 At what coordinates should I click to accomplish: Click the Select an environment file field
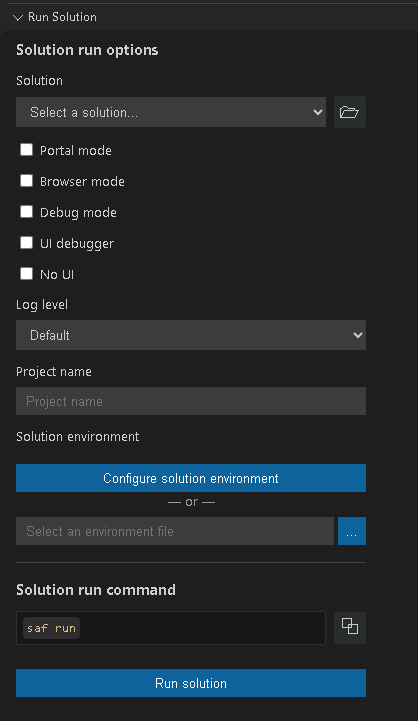pyautogui.click(x=175, y=531)
